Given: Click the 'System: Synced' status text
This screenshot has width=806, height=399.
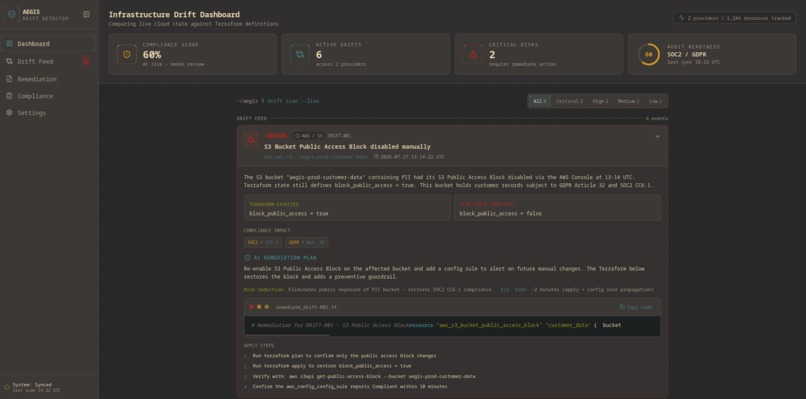Looking at the screenshot, I should click(32, 385).
